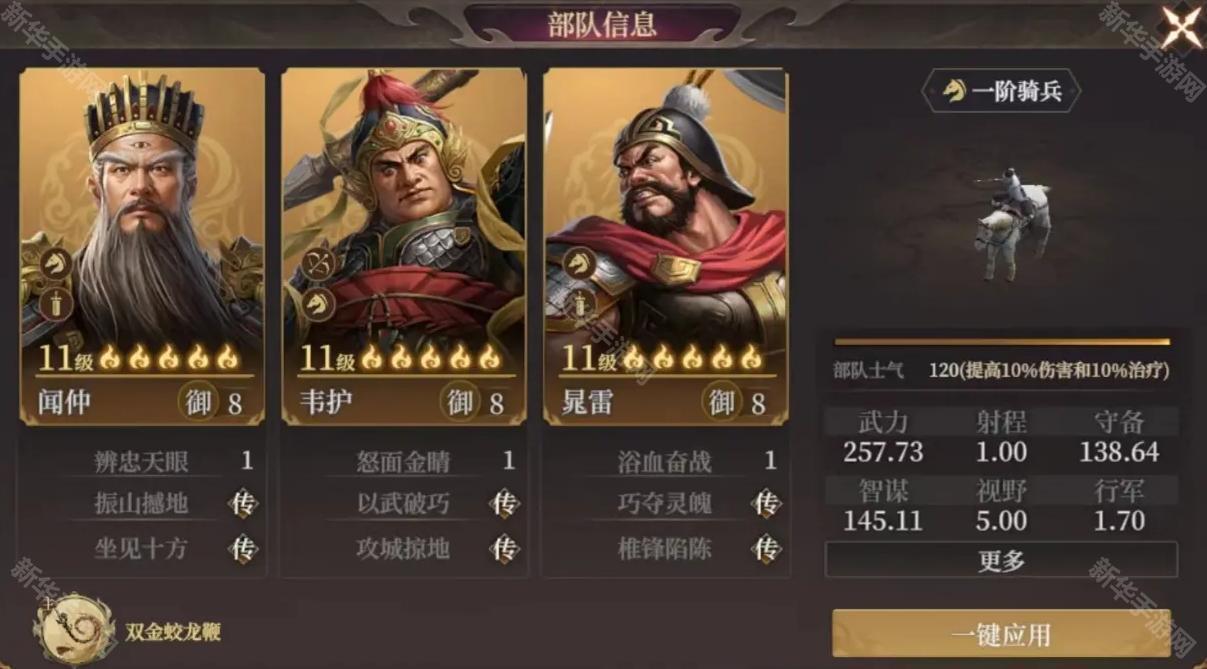
Task: Apply setup with 一键应用 button
Action: click(x=1001, y=634)
